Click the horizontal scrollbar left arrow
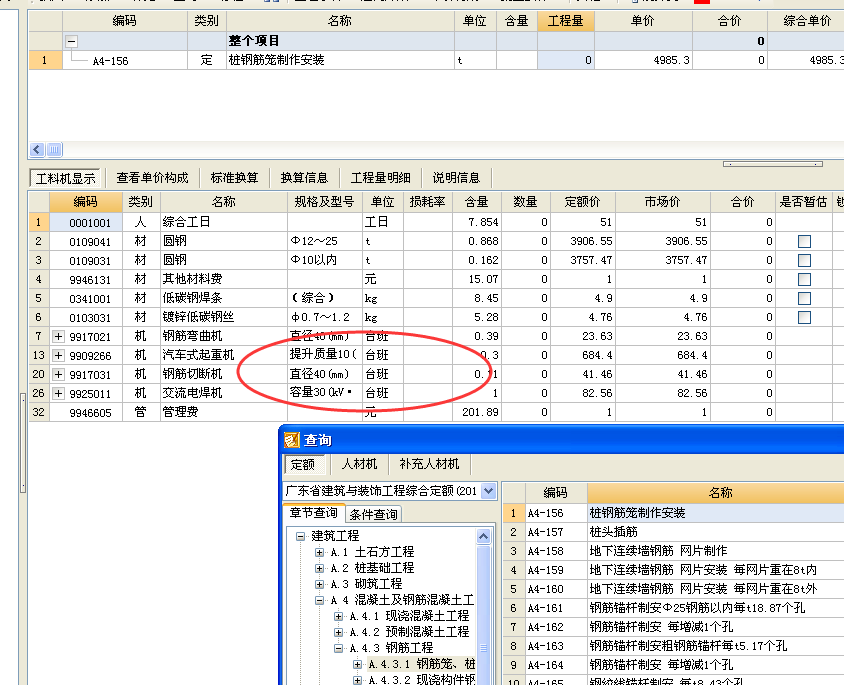844x685 pixels. [x=37, y=150]
